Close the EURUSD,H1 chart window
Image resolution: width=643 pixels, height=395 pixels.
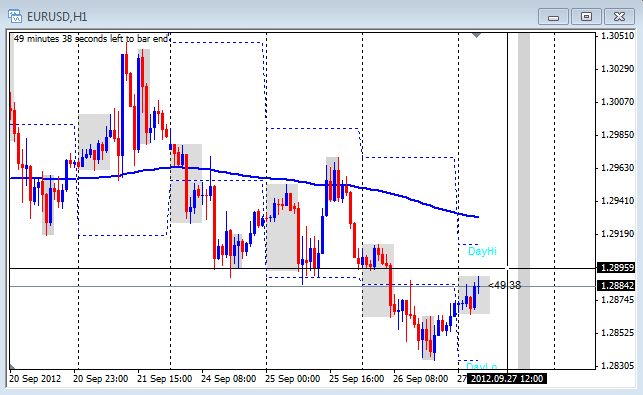619,17
